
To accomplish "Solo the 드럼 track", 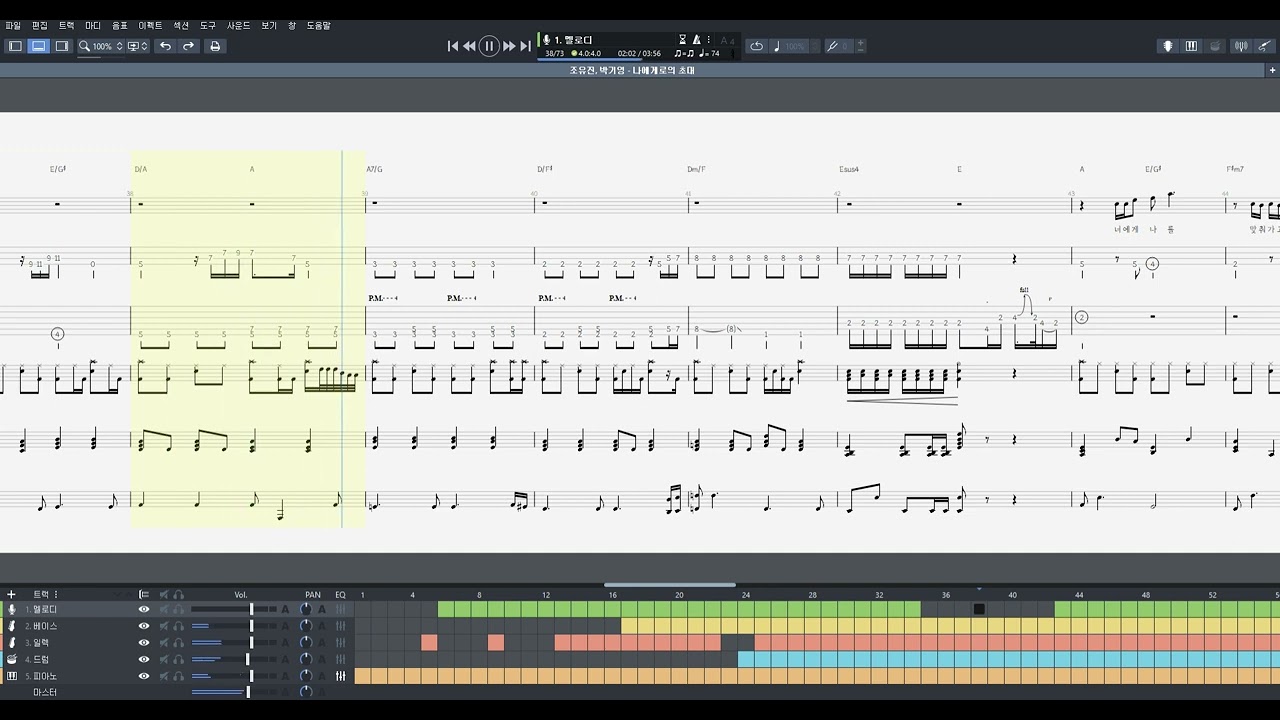I will (178, 660).
